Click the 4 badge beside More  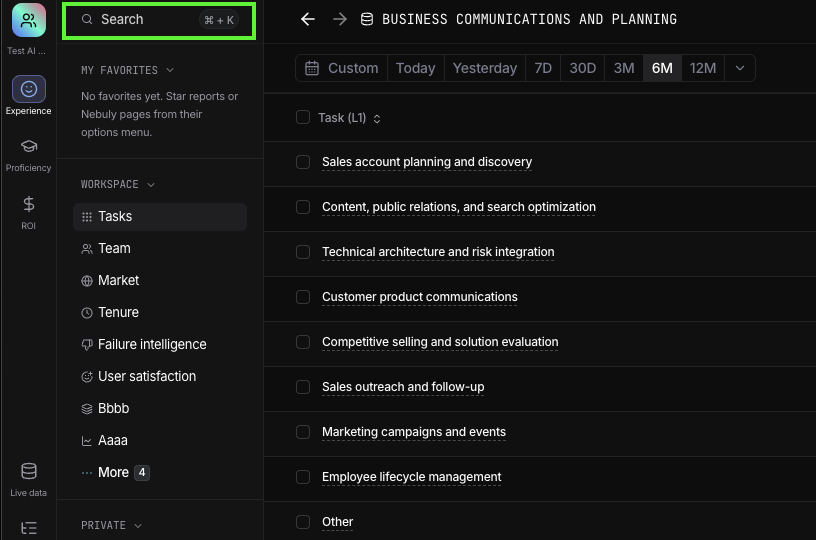pyautogui.click(x=142, y=472)
